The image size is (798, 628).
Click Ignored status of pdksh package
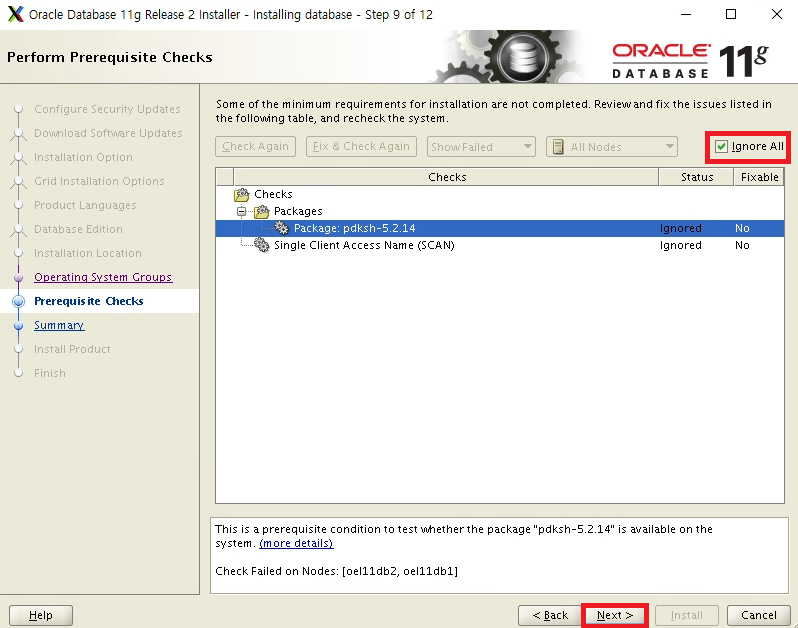point(680,228)
